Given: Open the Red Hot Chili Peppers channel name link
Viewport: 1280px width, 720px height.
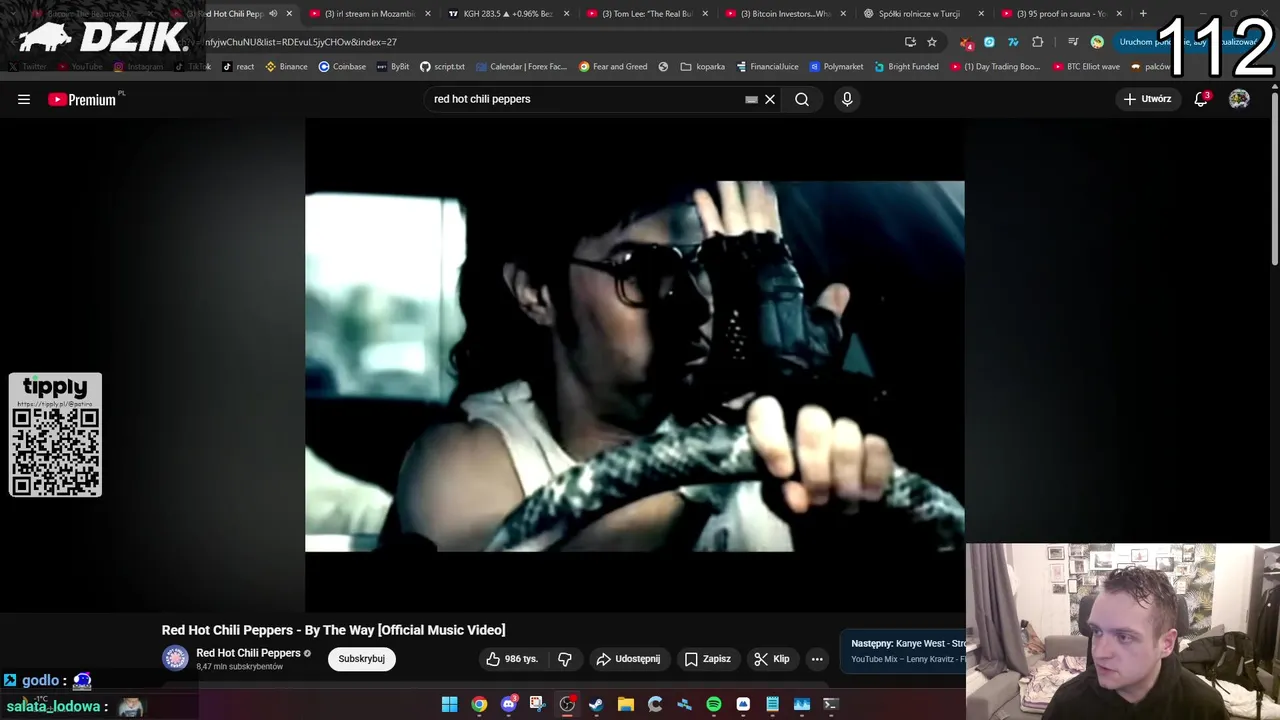Looking at the screenshot, I should (x=248, y=653).
